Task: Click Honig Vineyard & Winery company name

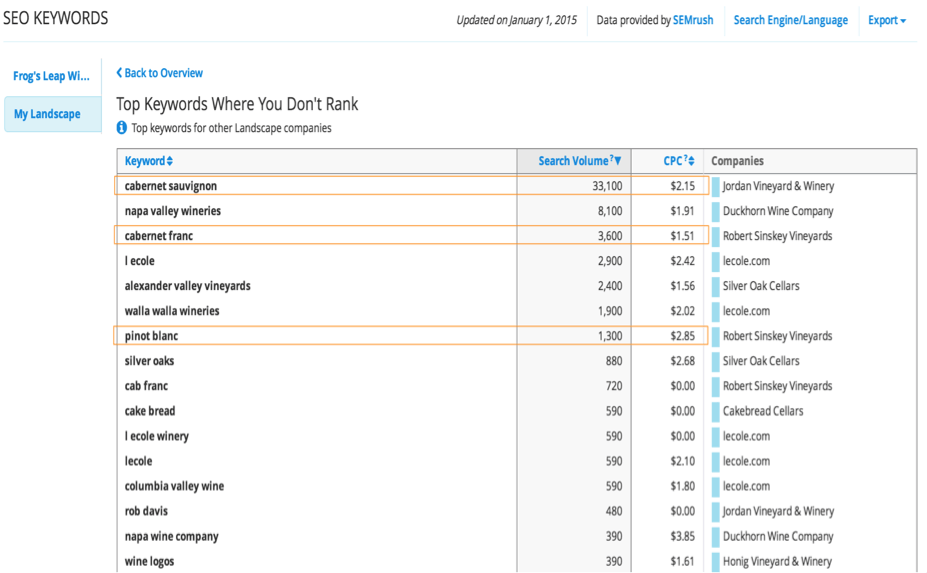Action: (777, 561)
